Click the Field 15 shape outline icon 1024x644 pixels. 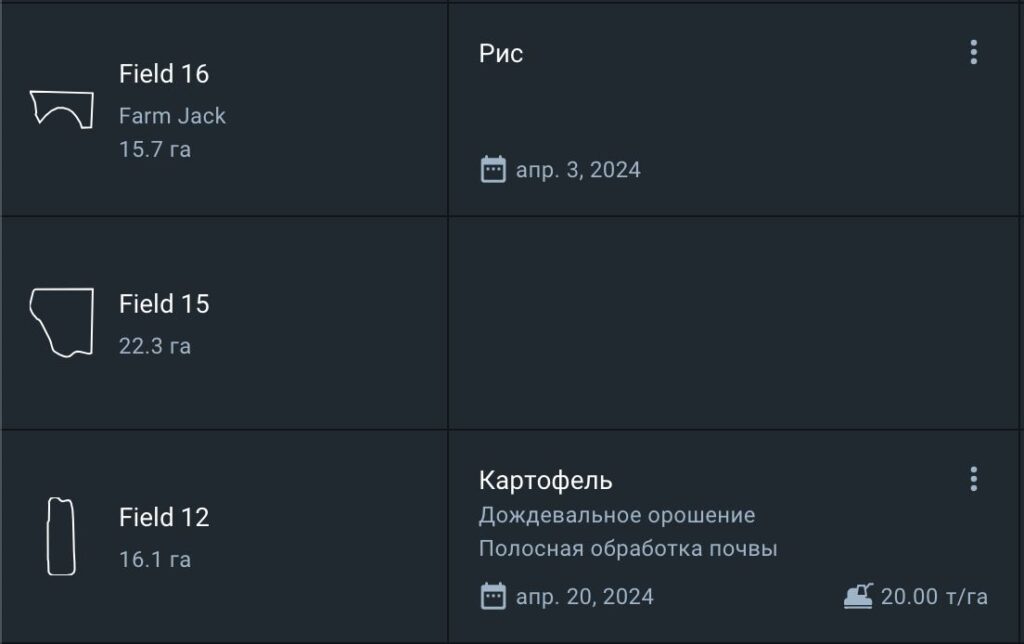coord(61,322)
